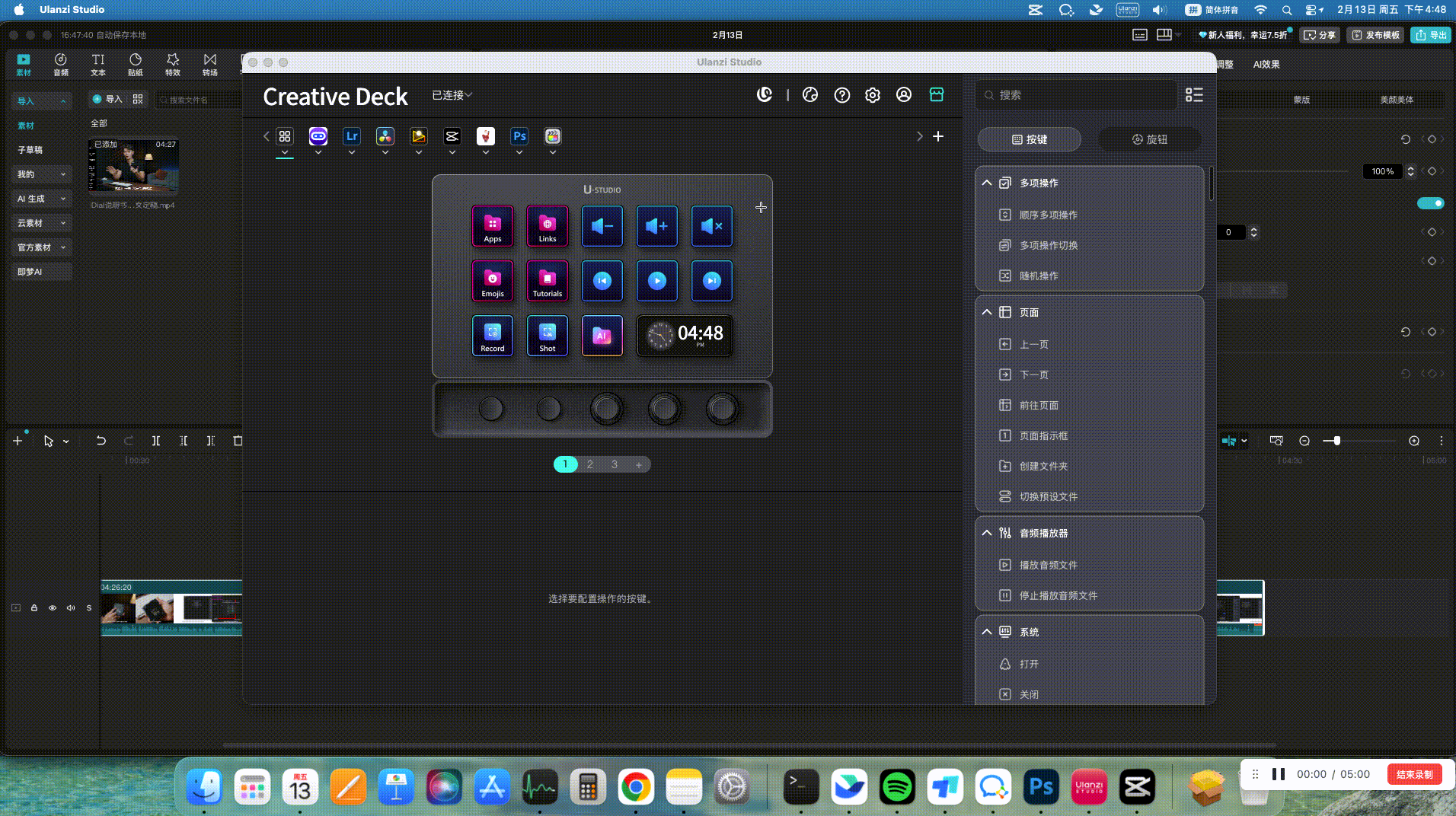Click the 结束录制 button
Image resolution: width=1456 pixels, height=816 pixels.
(x=1414, y=774)
